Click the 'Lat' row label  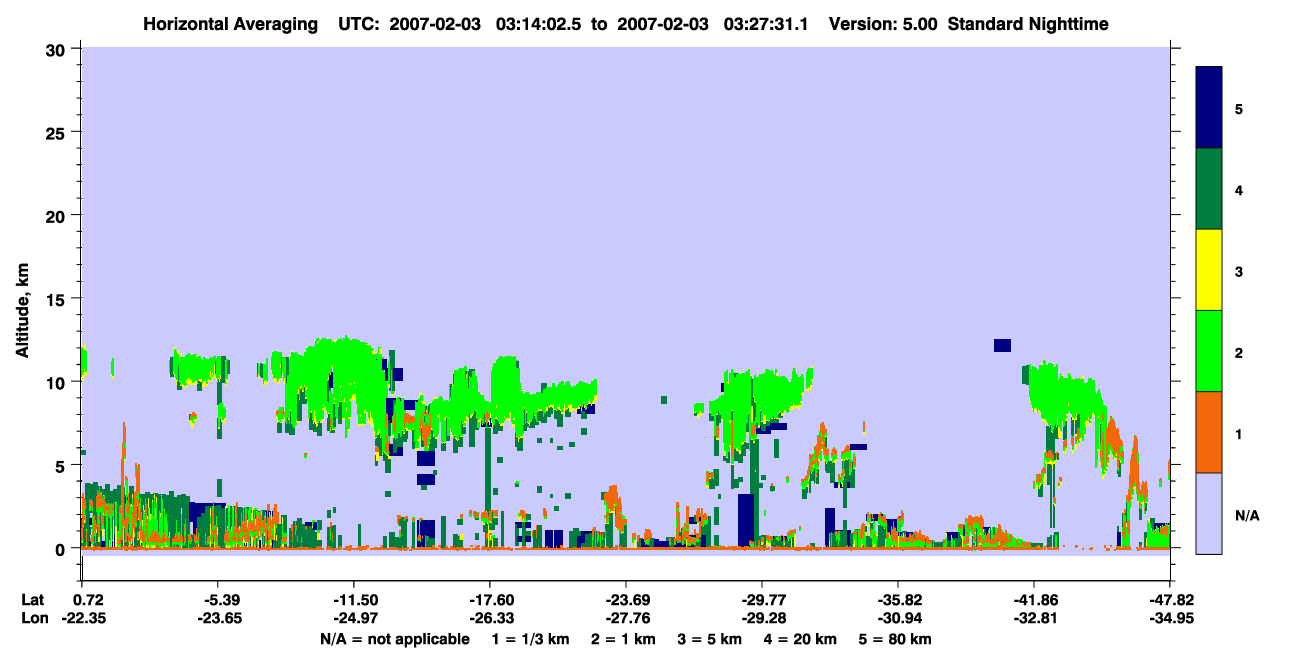[x=33, y=600]
